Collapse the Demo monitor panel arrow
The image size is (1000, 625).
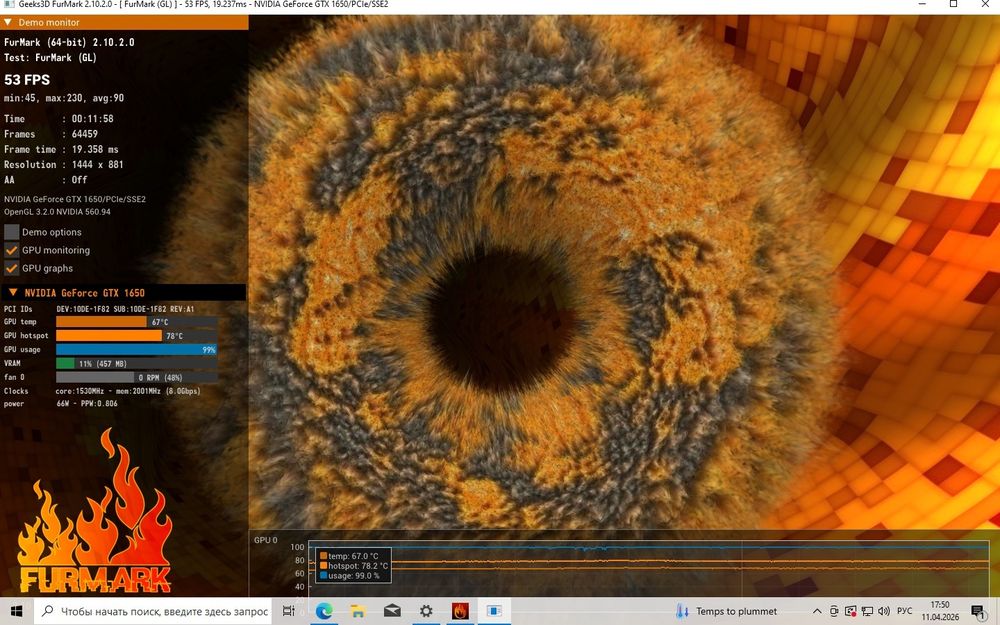tap(9, 21)
